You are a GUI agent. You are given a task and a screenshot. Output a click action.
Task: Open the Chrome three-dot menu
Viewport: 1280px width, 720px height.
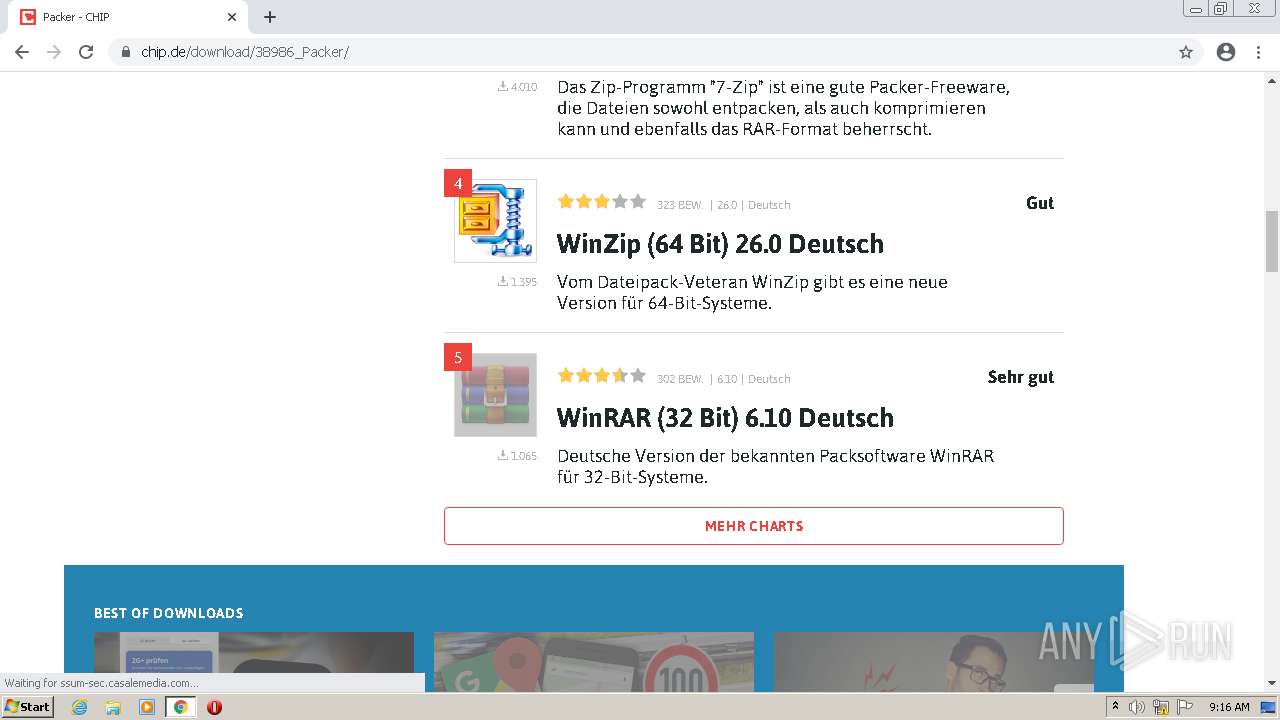[x=1258, y=52]
